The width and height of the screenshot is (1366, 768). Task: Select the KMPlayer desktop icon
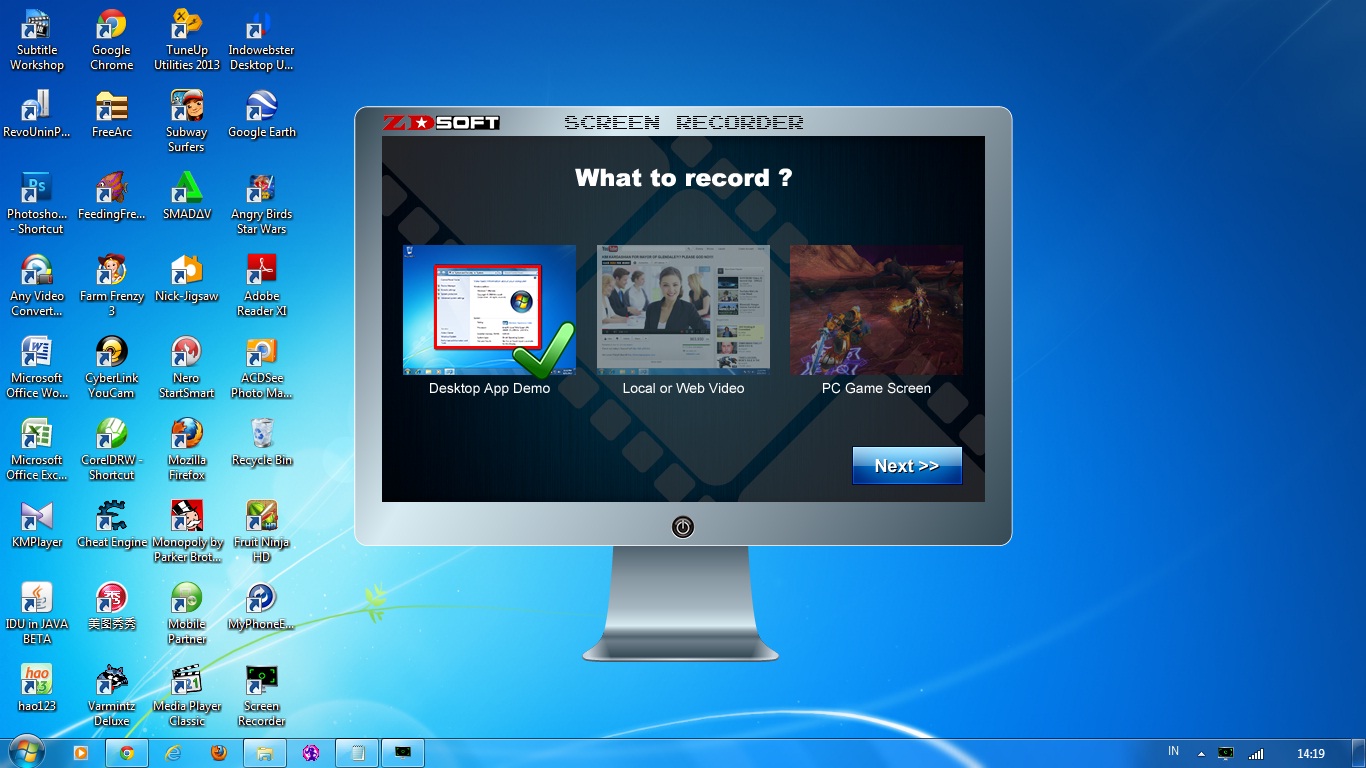(37, 525)
